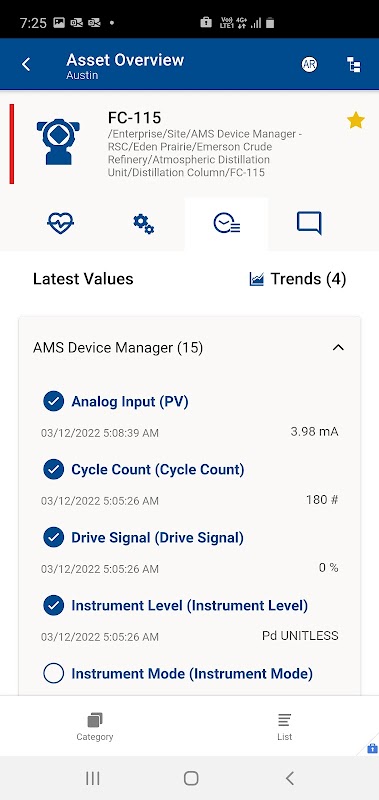Screen dimensions: 379x800
Task: Uncheck Drive Signal
Action: tap(54, 537)
